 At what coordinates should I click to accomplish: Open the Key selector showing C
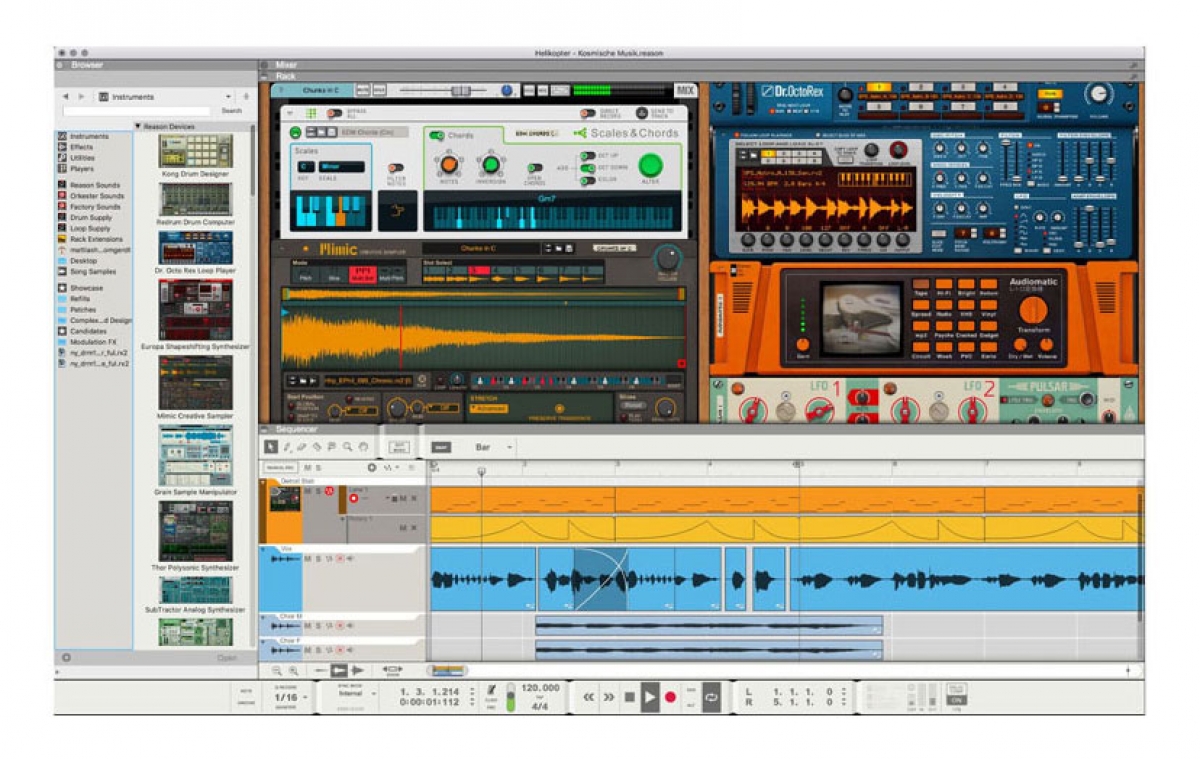coord(306,167)
